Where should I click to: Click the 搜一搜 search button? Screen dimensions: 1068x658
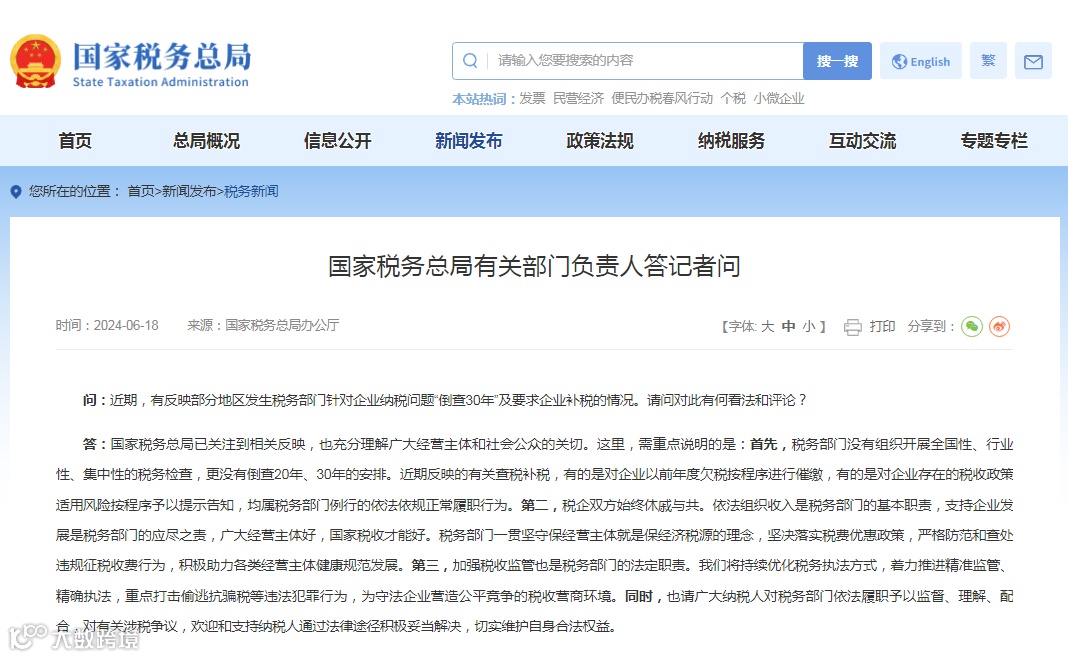(837, 61)
